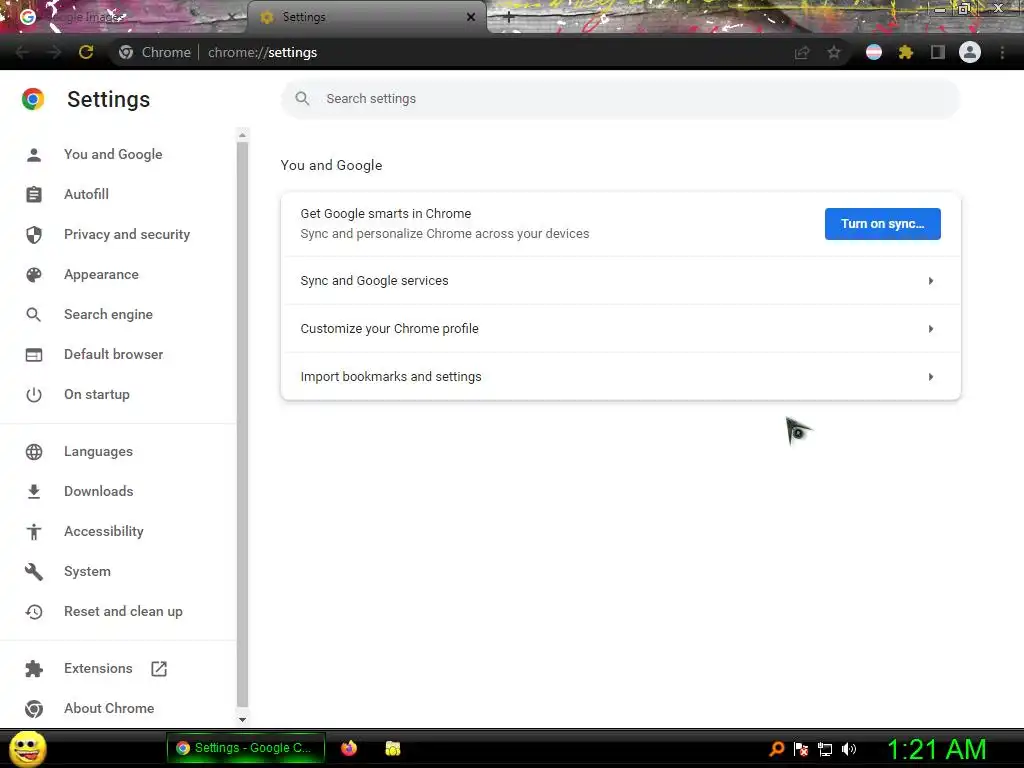Open the extensions puzzle icon in the toolbar

click(906, 52)
